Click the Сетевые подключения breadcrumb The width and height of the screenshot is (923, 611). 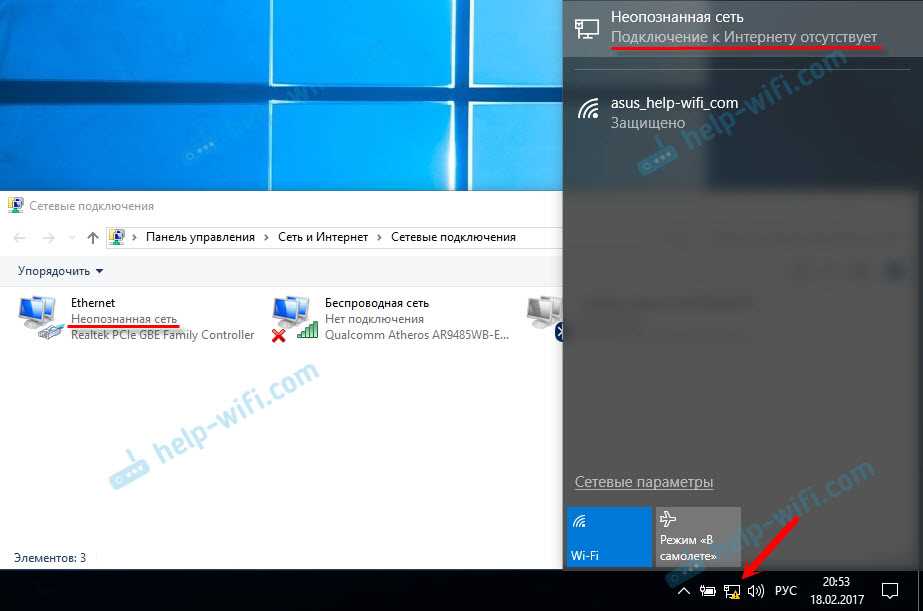point(453,237)
